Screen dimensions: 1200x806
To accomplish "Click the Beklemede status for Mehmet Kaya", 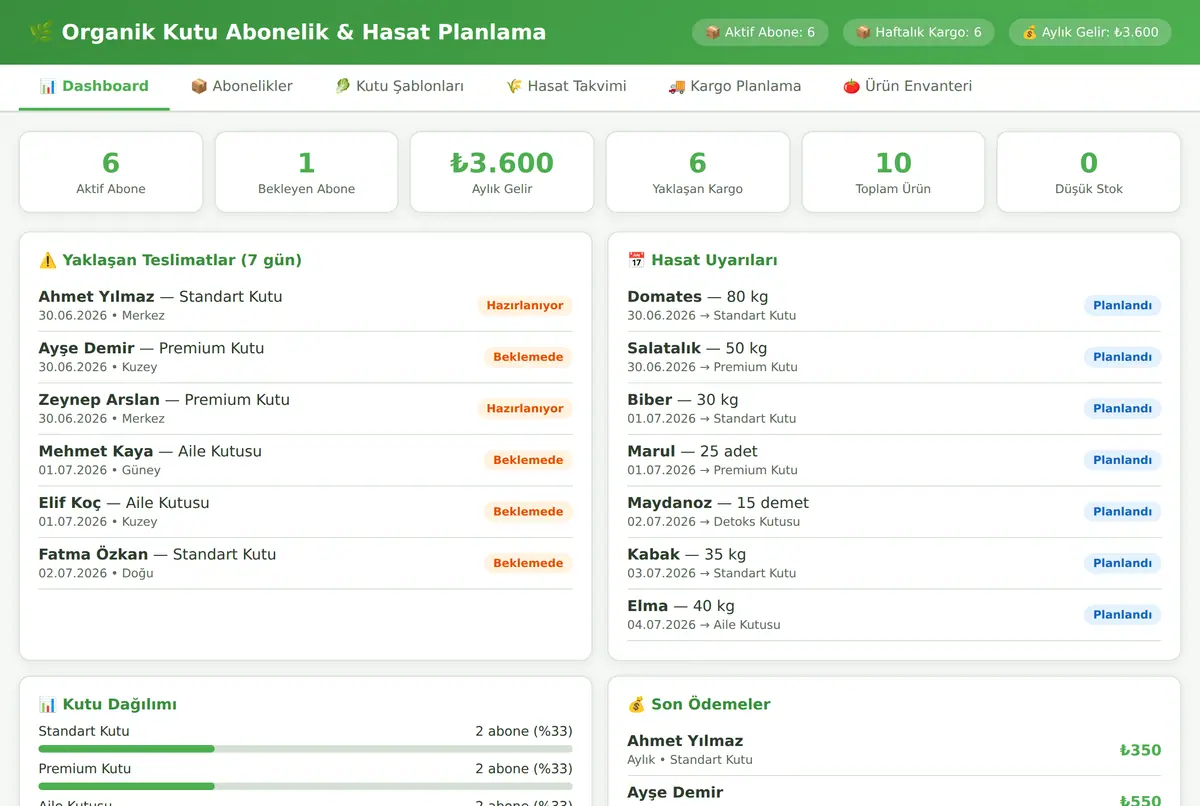I will (528, 460).
